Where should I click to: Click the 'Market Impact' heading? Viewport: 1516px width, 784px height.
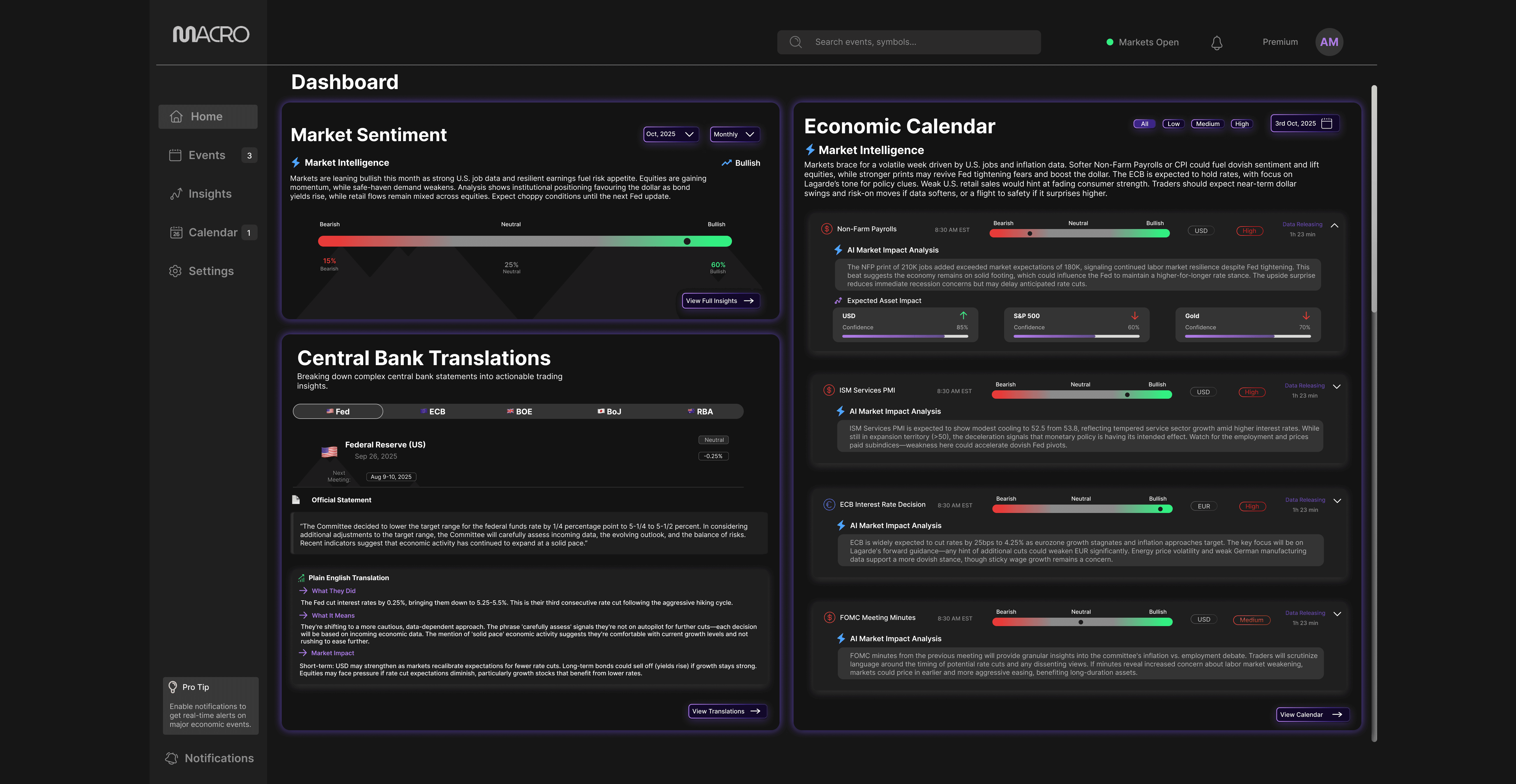332,653
